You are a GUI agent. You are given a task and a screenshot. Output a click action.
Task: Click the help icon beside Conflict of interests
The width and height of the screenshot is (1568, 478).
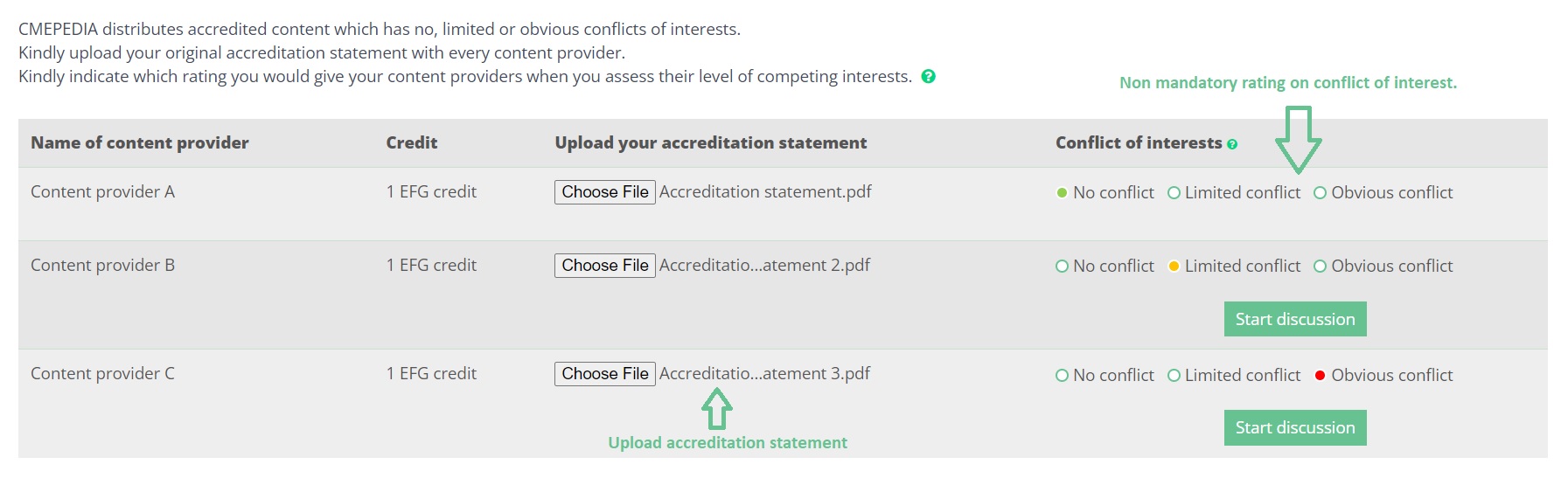click(x=1232, y=144)
